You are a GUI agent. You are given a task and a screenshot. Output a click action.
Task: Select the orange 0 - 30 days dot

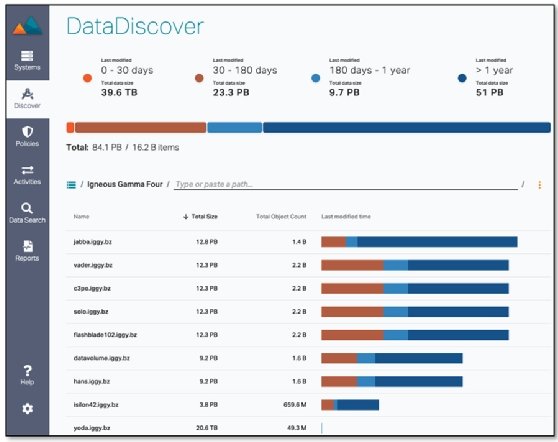pyautogui.click(x=87, y=78)
